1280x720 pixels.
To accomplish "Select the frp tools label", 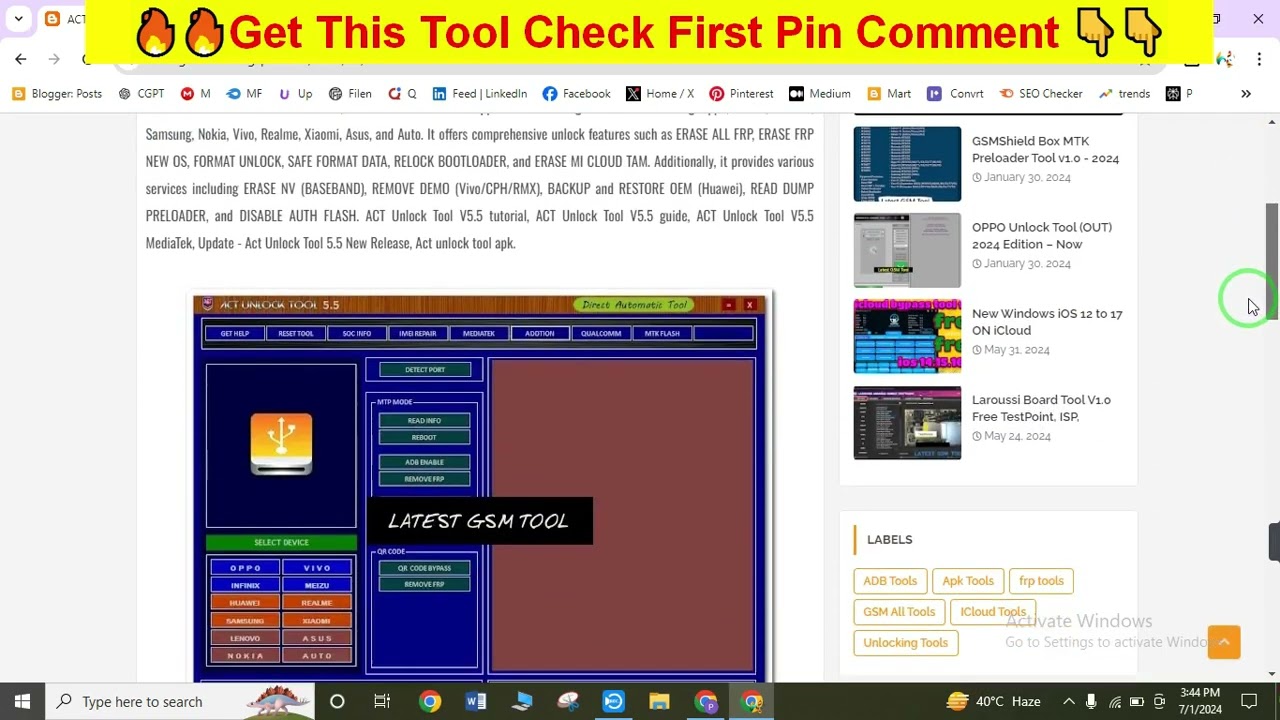I will [x=1041, y=581].
